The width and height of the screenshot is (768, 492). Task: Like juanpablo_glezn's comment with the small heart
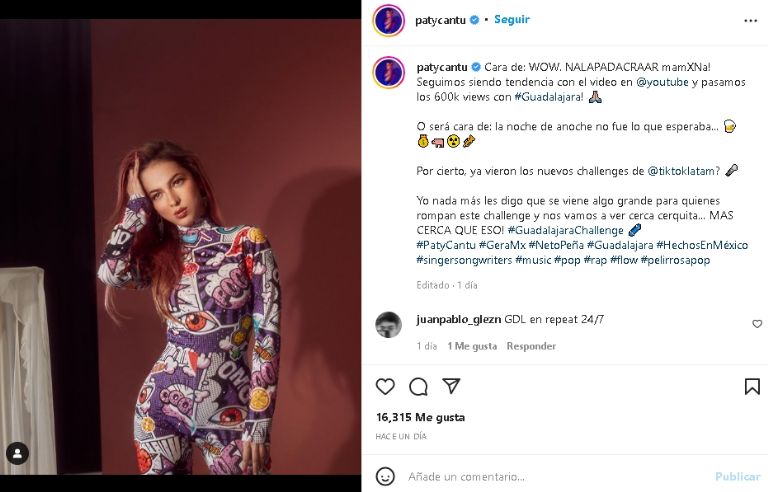pos(757,324)
